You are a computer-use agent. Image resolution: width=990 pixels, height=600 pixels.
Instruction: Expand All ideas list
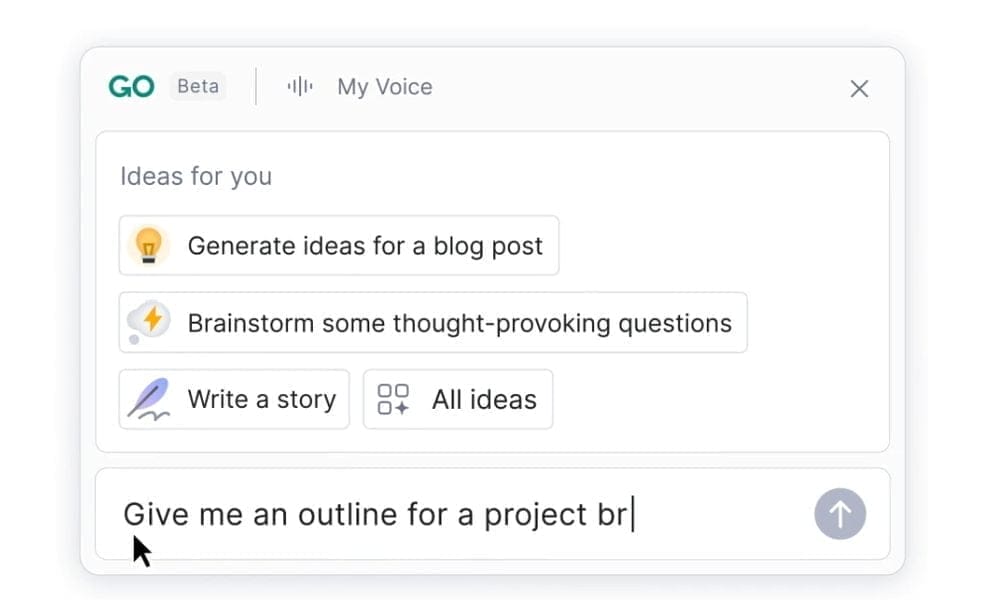pyautogui.click(x=458, y=399)
